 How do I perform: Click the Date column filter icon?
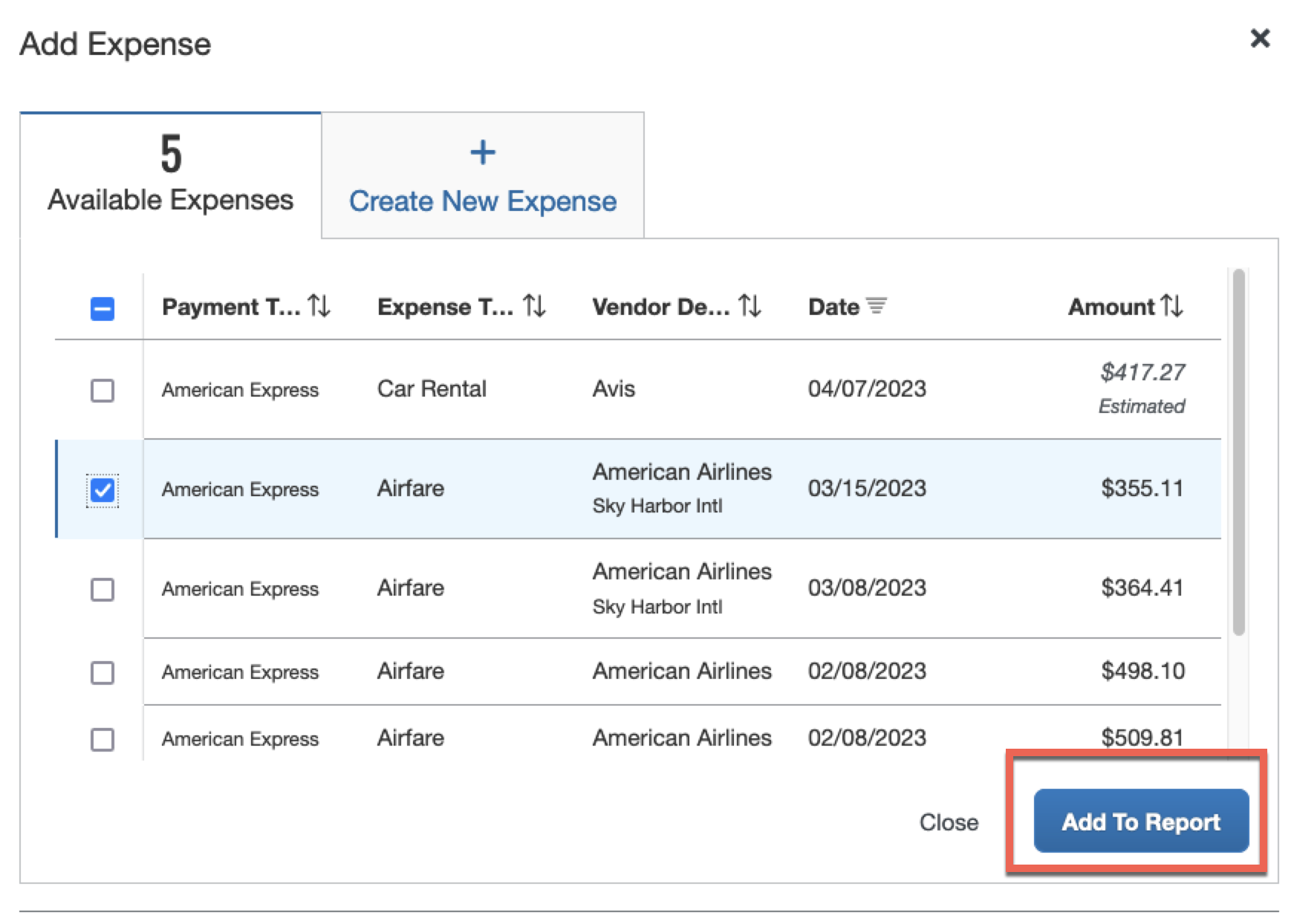point(877,306)
